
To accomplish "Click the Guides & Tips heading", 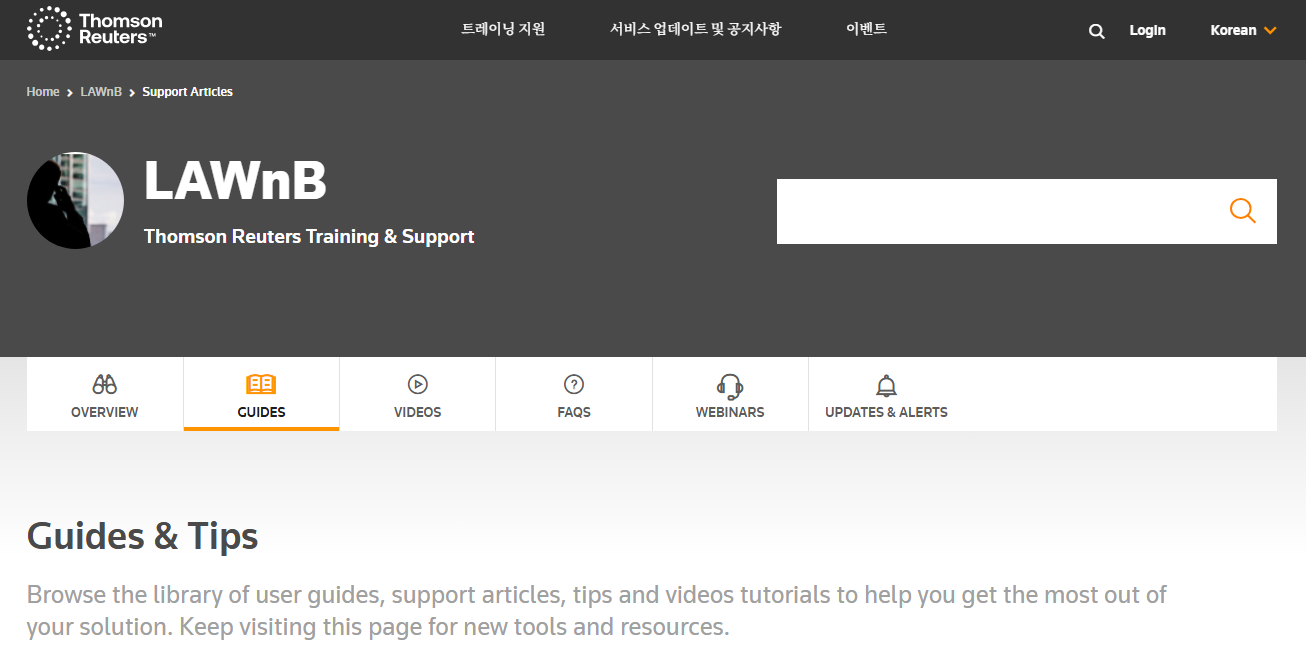I will point(142,537).
